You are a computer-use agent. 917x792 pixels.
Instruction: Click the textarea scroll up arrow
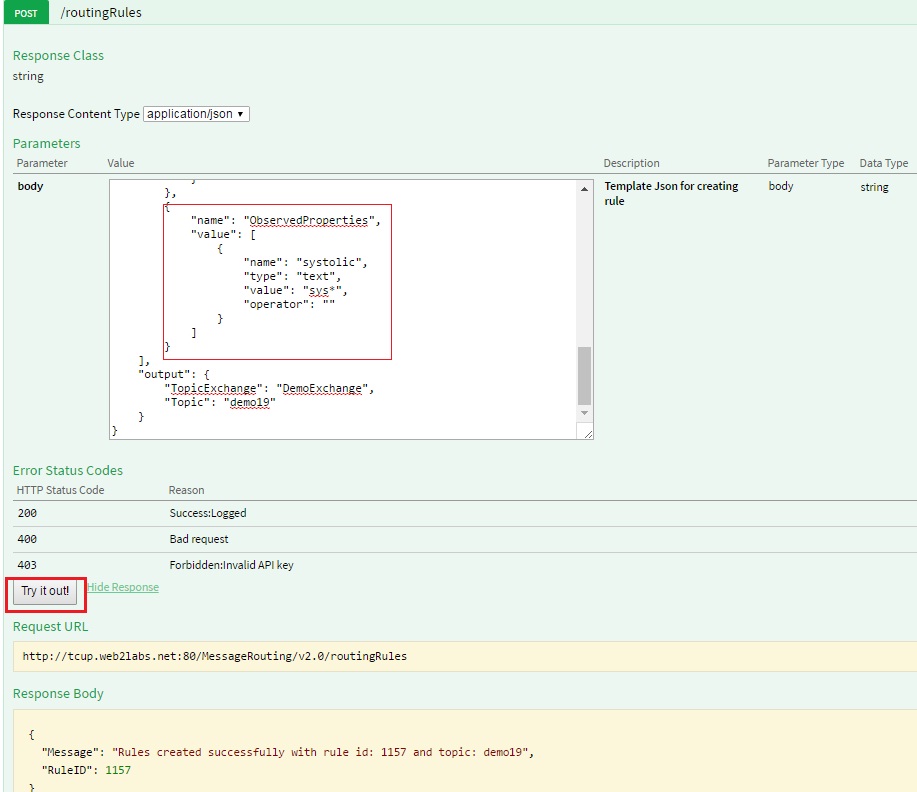pyautogui.click(x=584, y=188)
